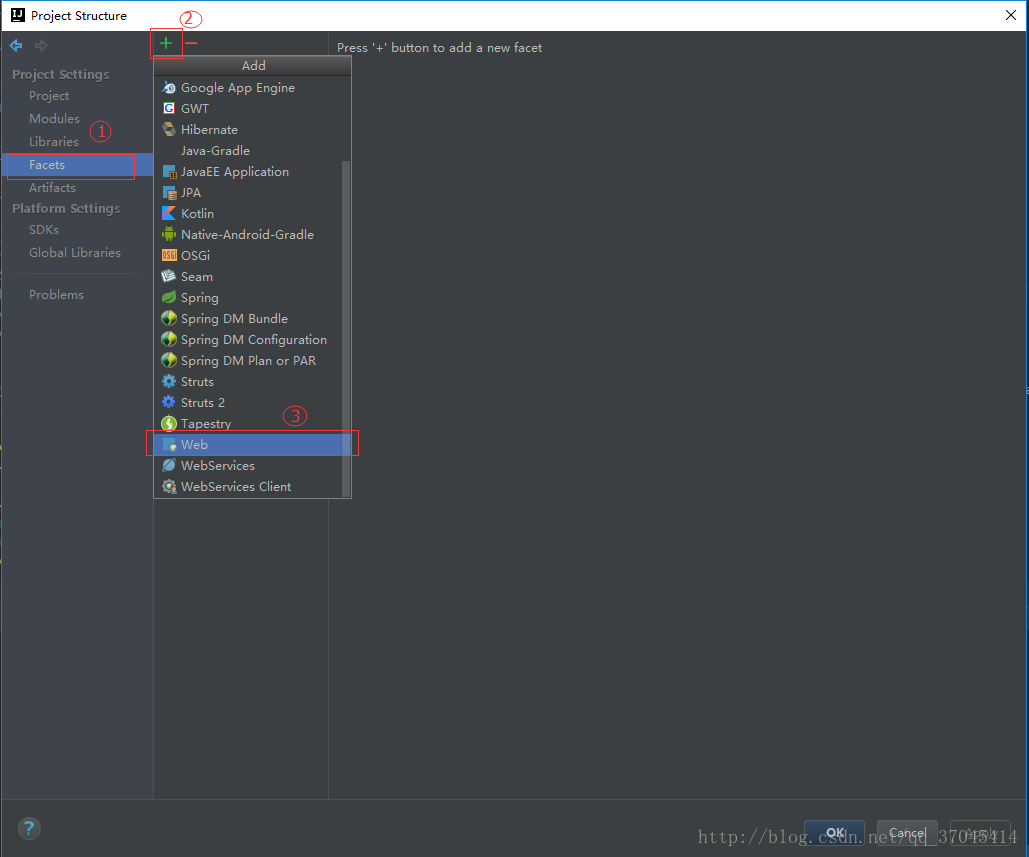Select Java-Gradle facet type

248,150
